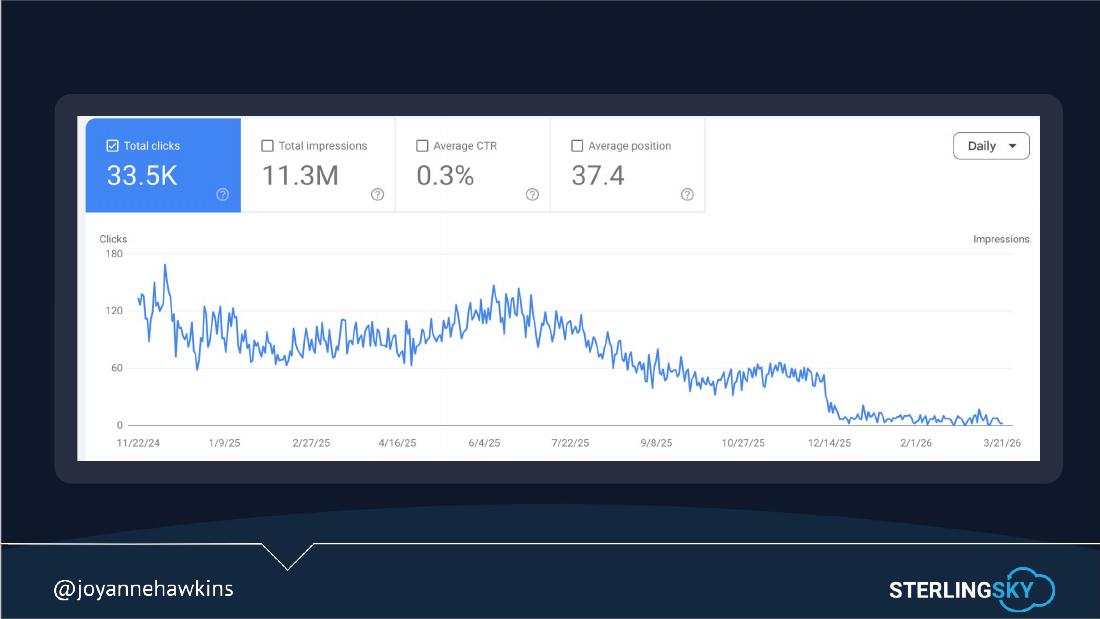Click the STERLINGSKY brand text
Viewport: 1100px width, 619px height.
[x=961, y=590]
